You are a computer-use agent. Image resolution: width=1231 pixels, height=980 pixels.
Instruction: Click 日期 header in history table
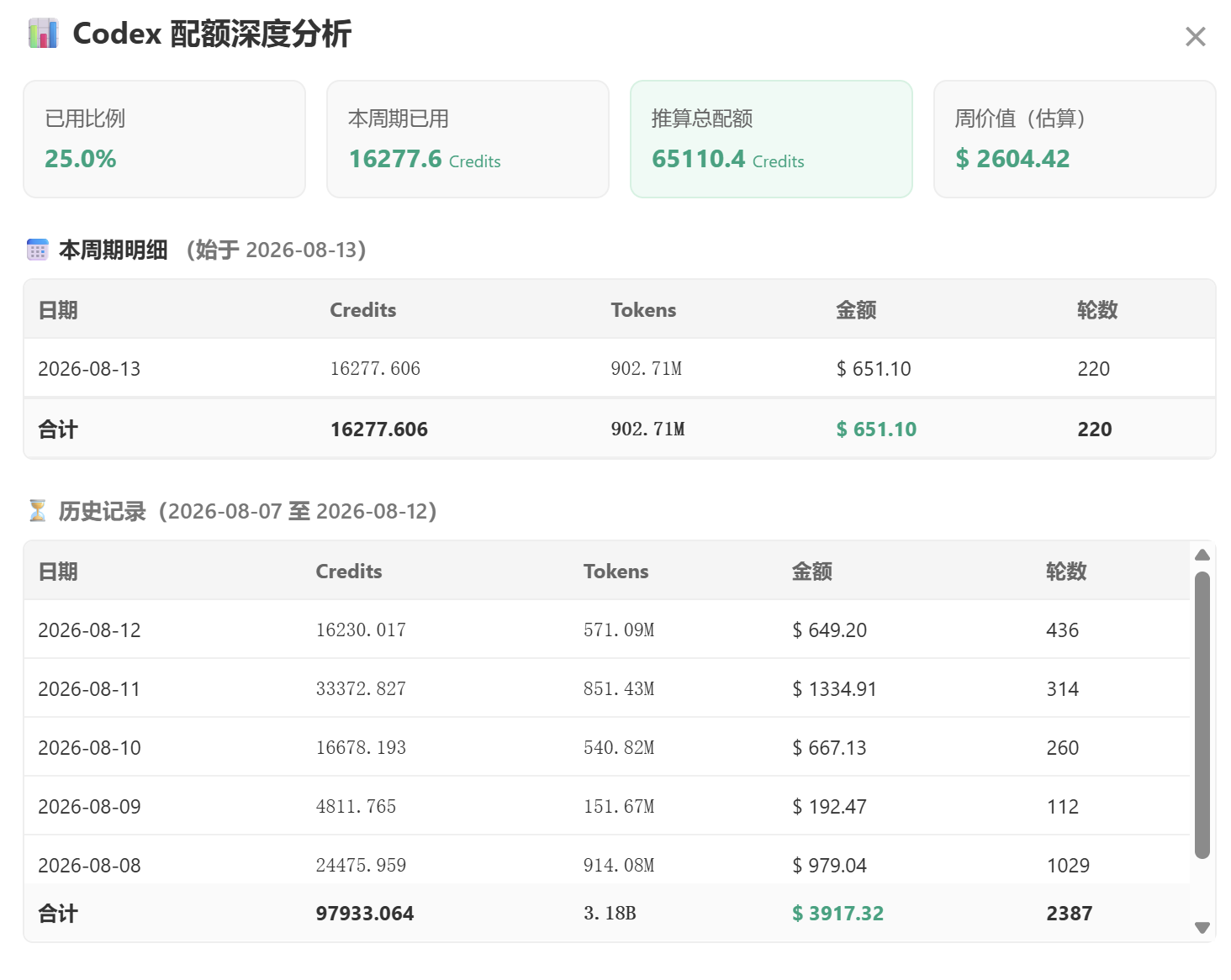pos(58,572)
